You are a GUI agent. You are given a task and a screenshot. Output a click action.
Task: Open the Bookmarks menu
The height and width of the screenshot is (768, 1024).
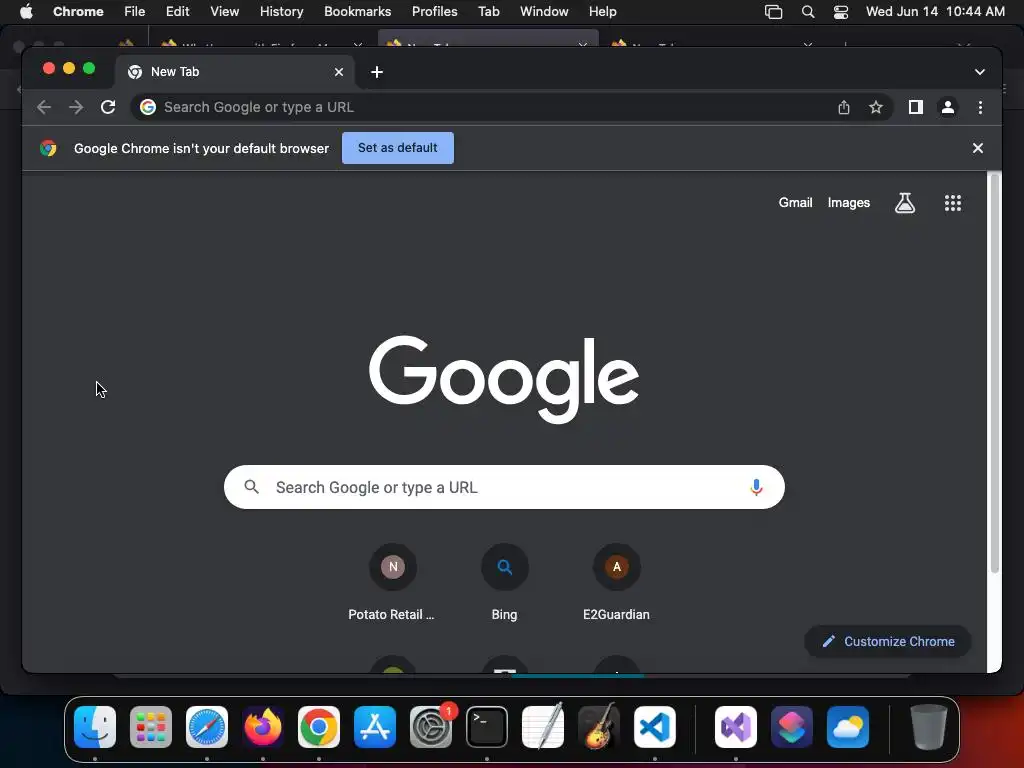click(357, 11)
